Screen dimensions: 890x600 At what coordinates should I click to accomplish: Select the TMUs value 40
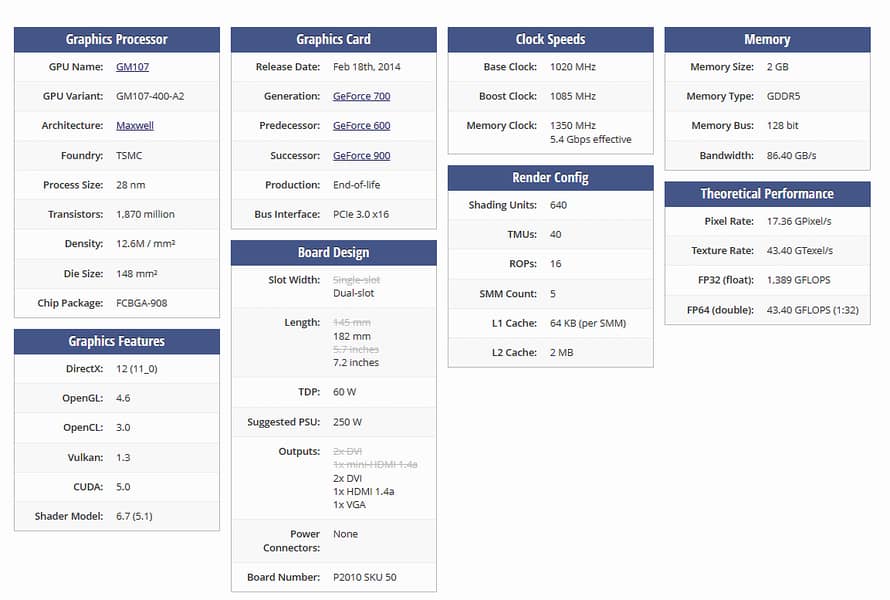coord(555,234)
